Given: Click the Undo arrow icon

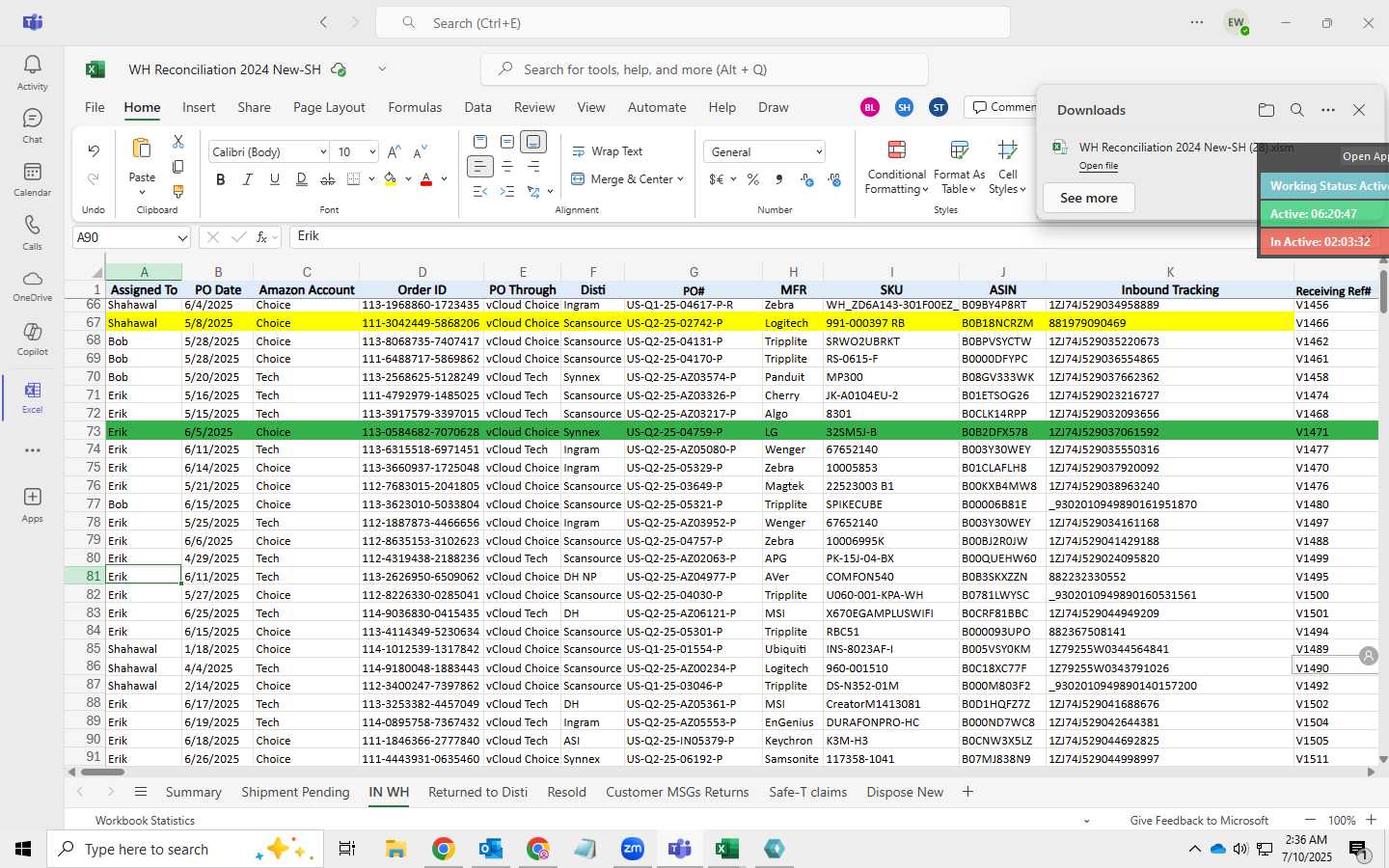Looking at the screenshot, I should point(94,150).
